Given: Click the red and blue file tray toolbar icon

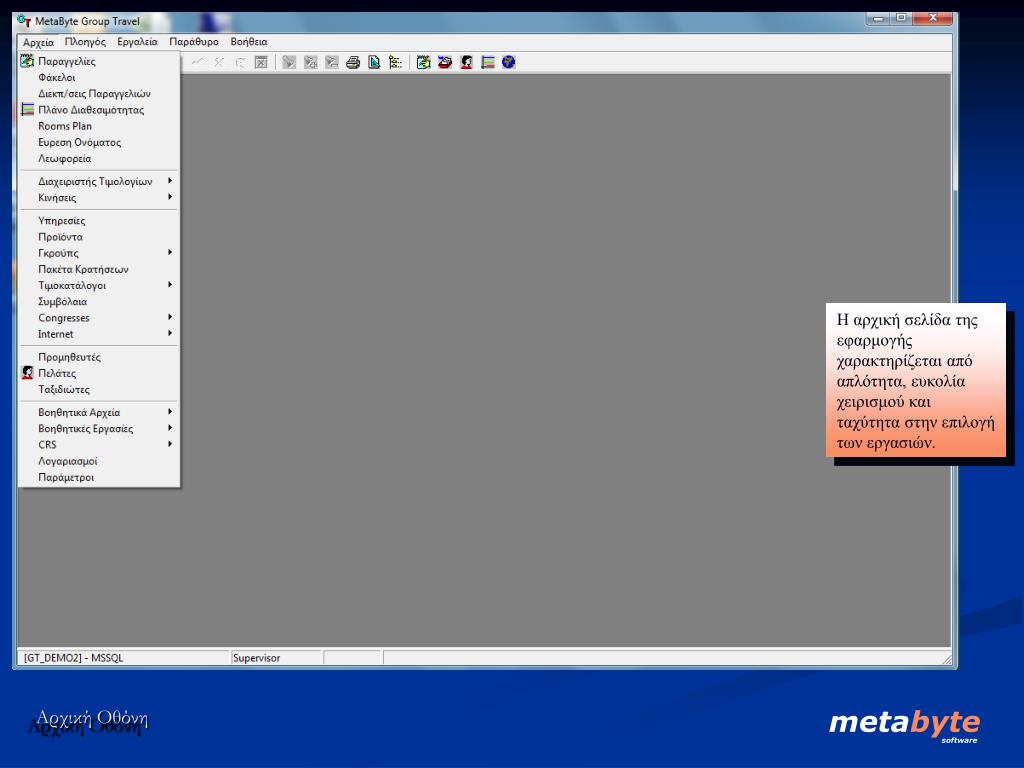Looking at the screenshot, I should 445,63.
